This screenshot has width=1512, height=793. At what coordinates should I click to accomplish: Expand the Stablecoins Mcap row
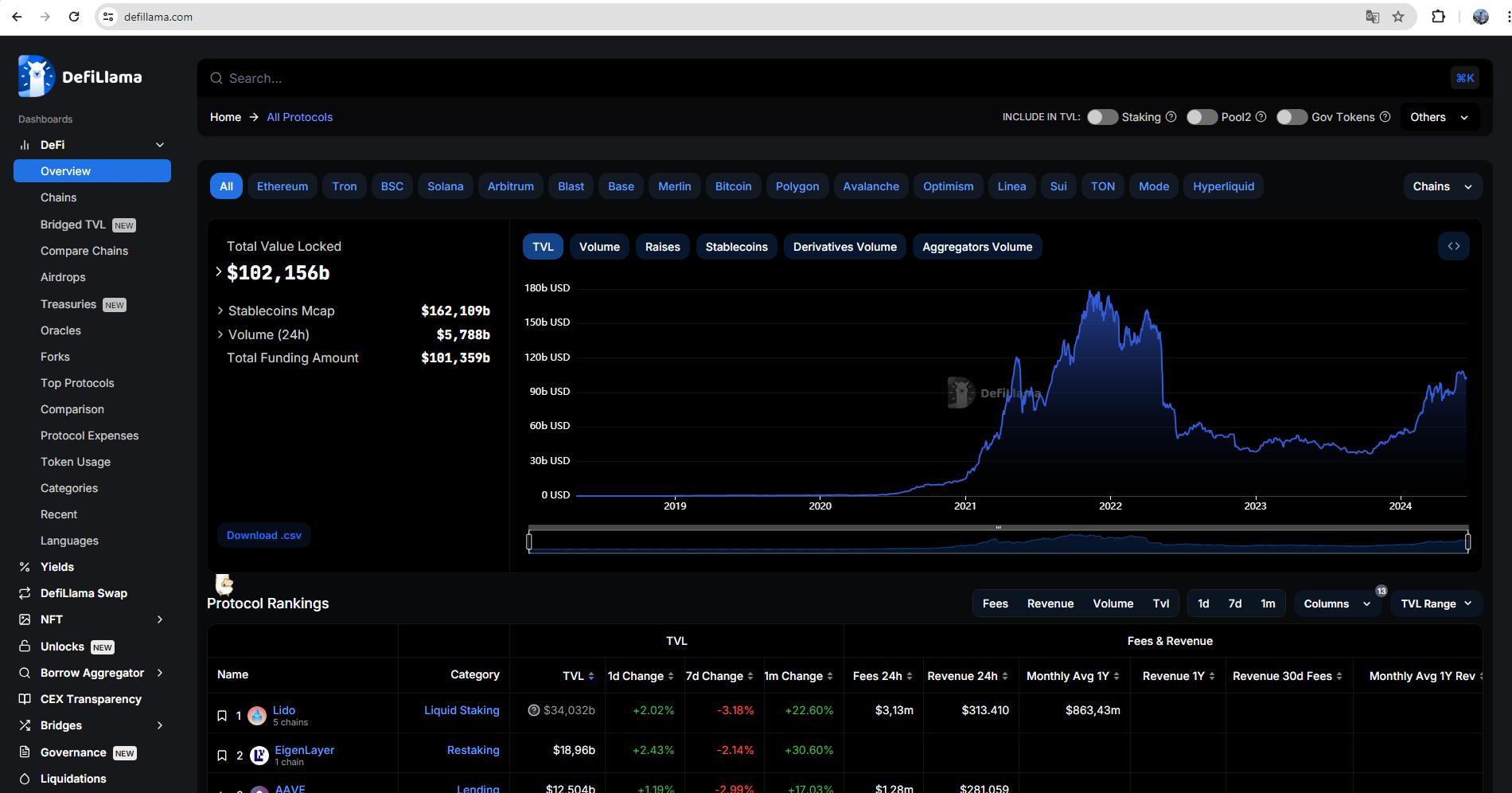[220, 311]
